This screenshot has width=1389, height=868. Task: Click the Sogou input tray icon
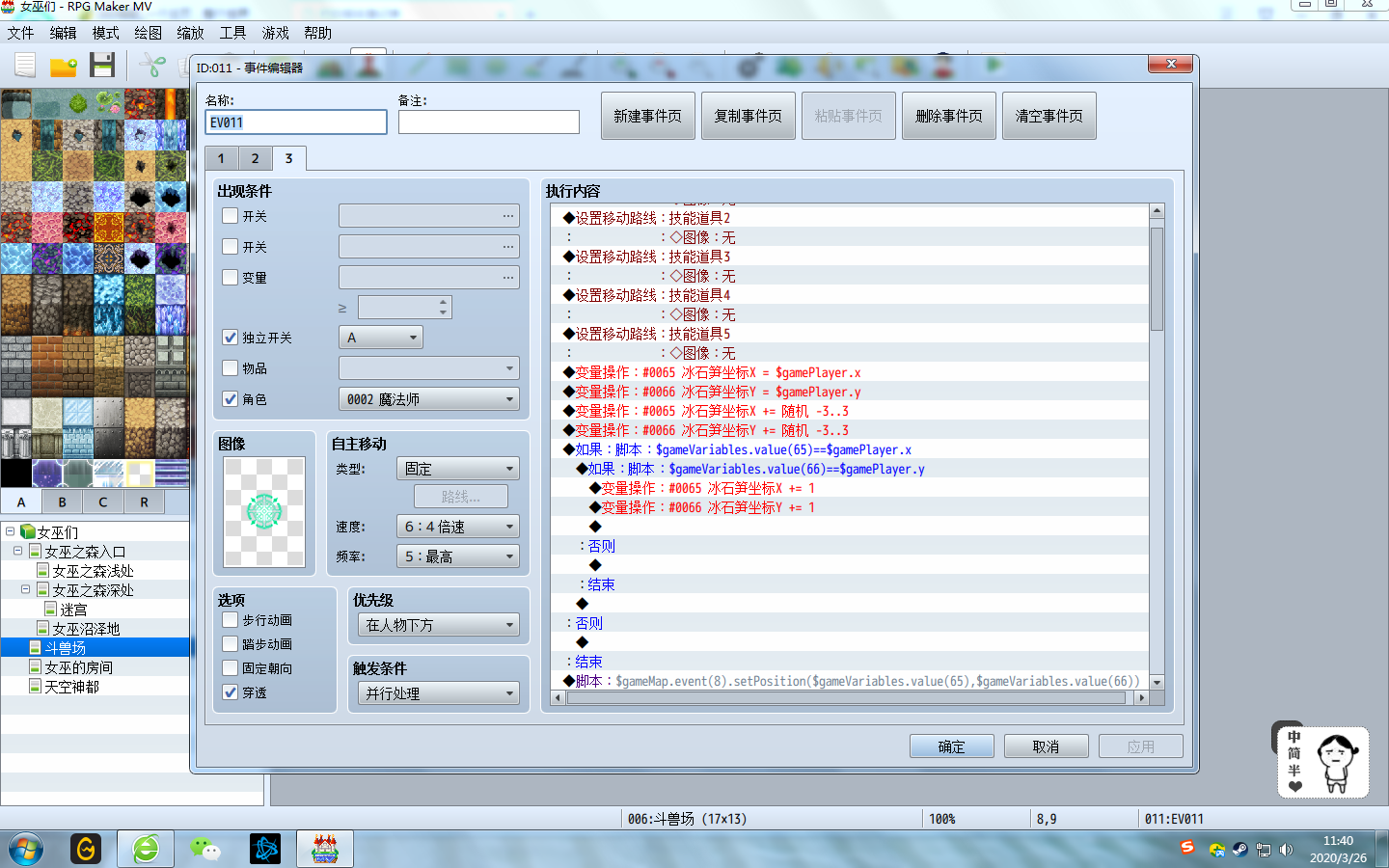tap(1187, 848)
